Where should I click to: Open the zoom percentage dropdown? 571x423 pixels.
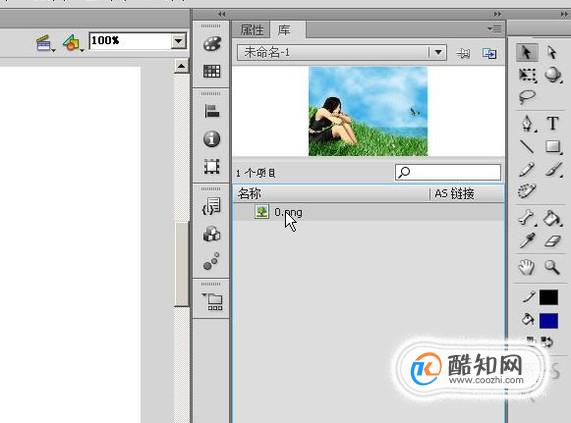(x=178, y=41)
